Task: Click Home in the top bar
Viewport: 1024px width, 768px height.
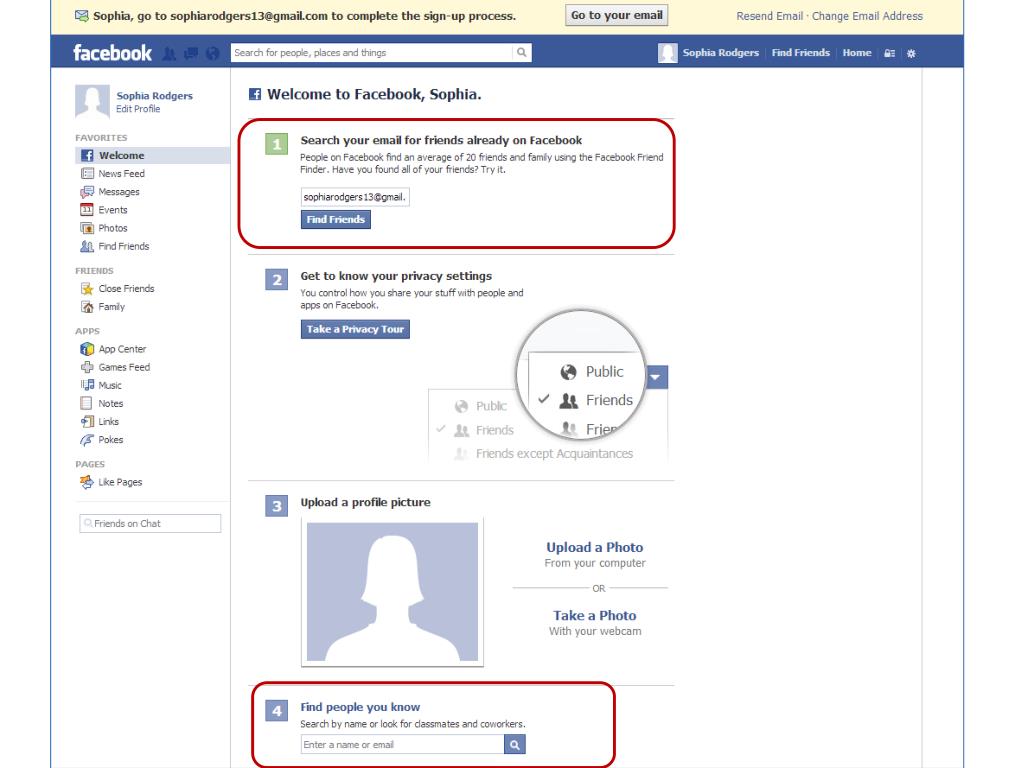Action: point(857,53)
